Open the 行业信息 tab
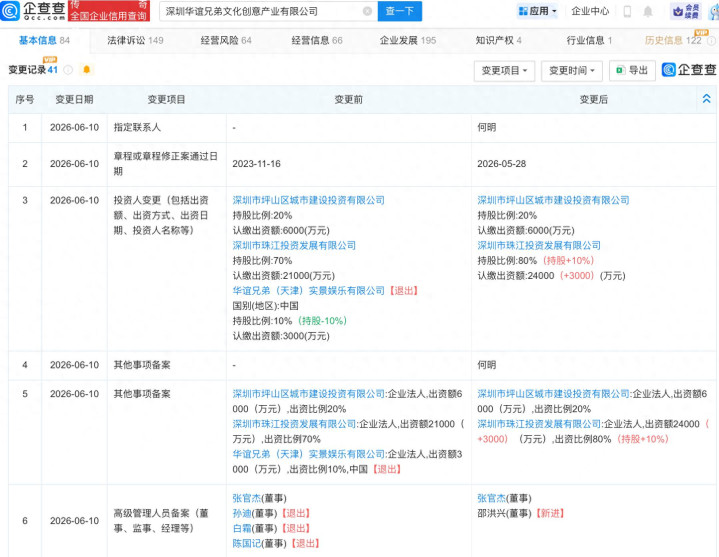719x557 pixels. pyautogui.click(x=589, y=40)
